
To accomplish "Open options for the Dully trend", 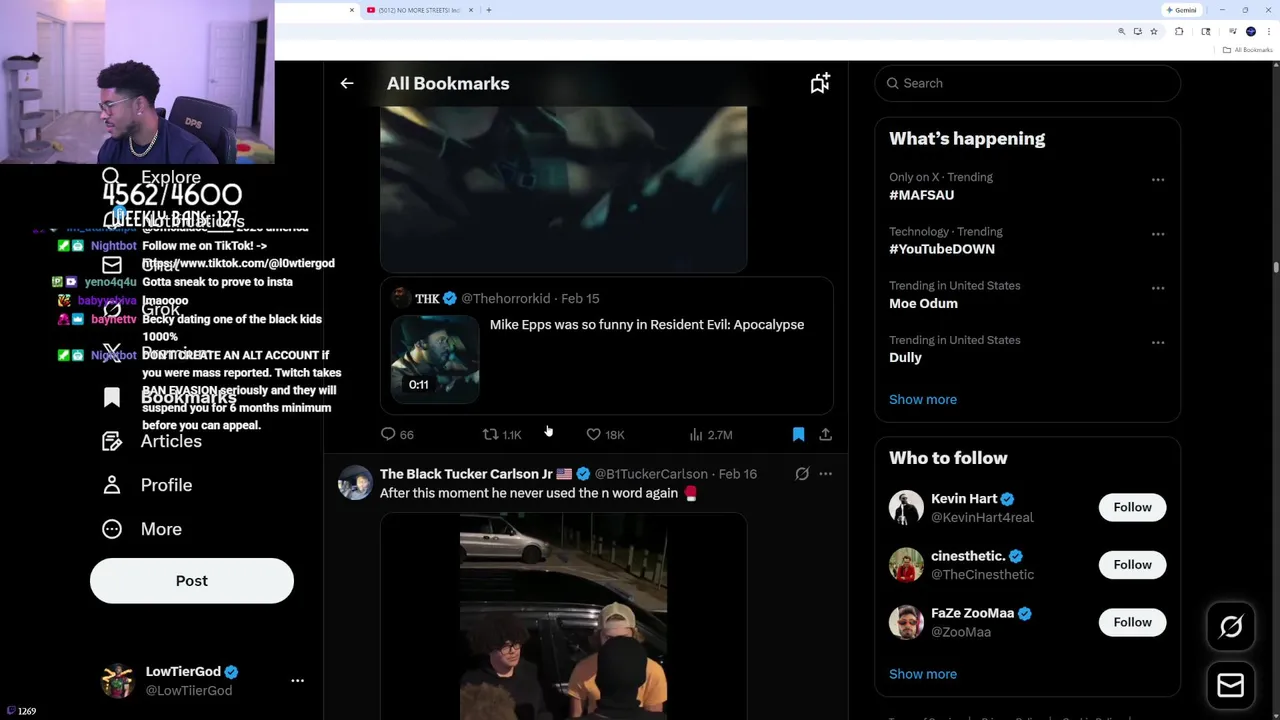I will [1158, 342].
